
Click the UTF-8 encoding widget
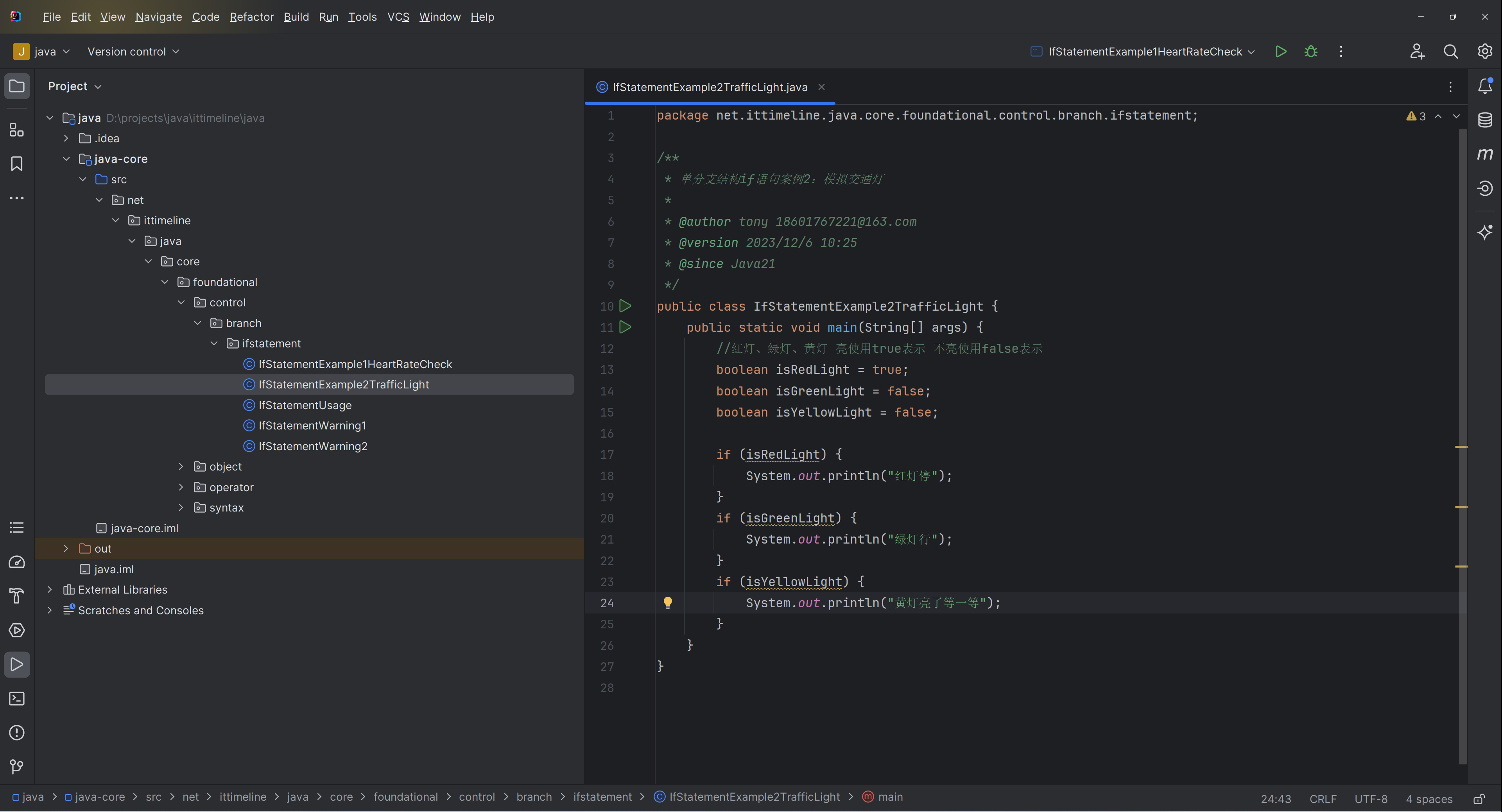click(x=1370, y=799)
